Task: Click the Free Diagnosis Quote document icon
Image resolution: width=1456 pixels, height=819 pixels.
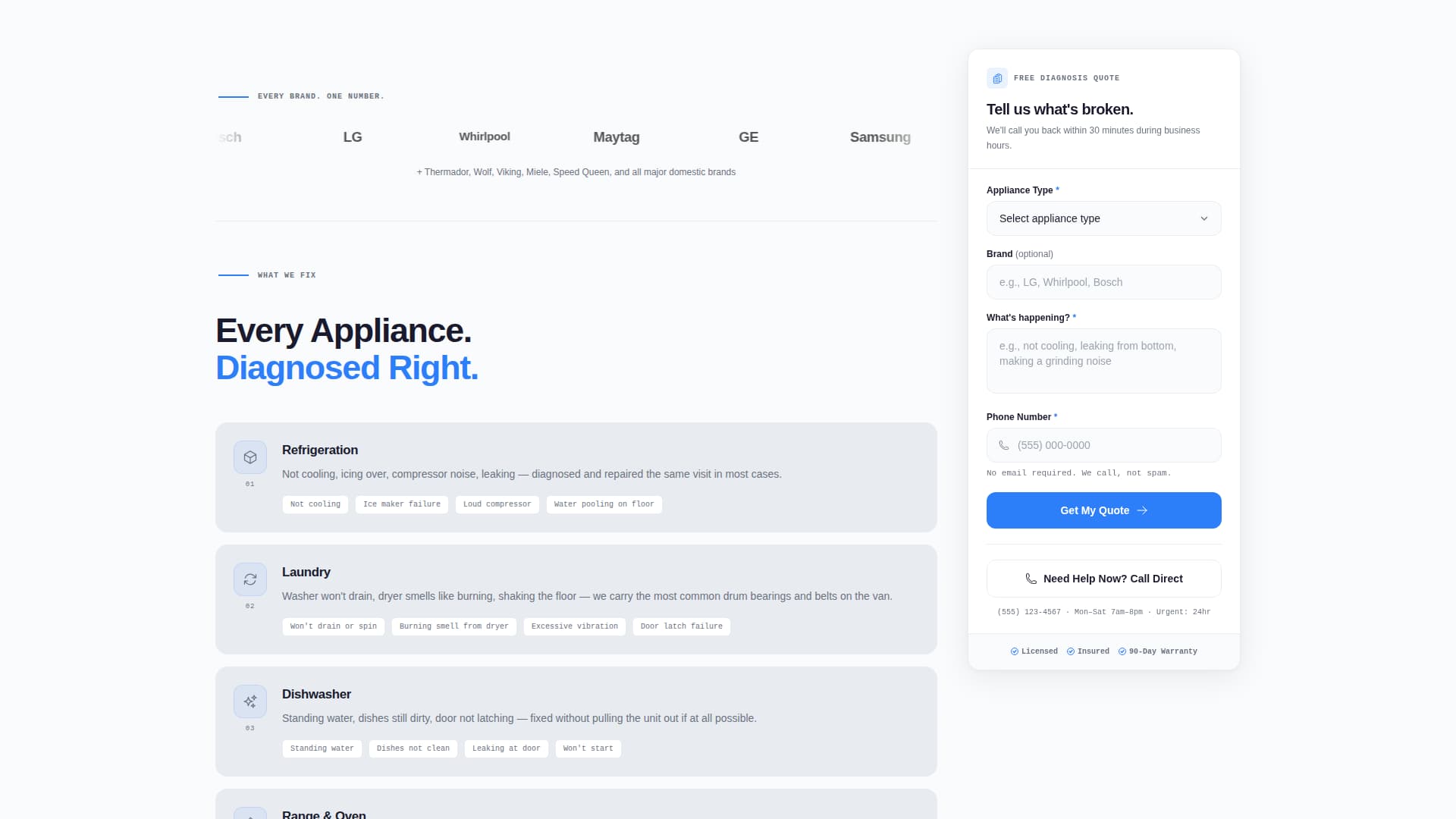Action: coord(997,78)
